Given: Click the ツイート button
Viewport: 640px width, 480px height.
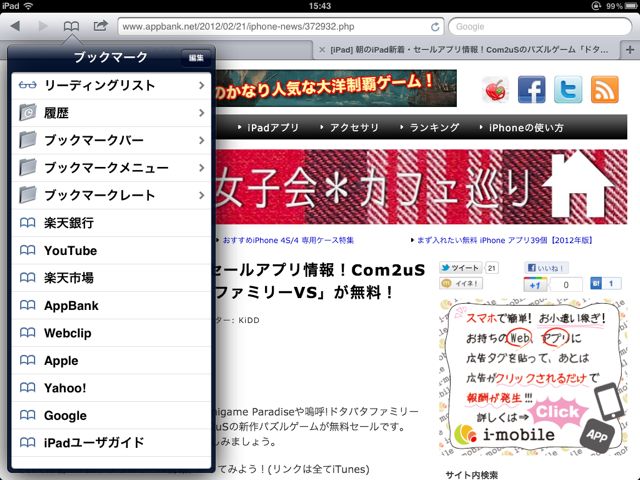Looking at the screenshot, I should [x=460, y=268].
